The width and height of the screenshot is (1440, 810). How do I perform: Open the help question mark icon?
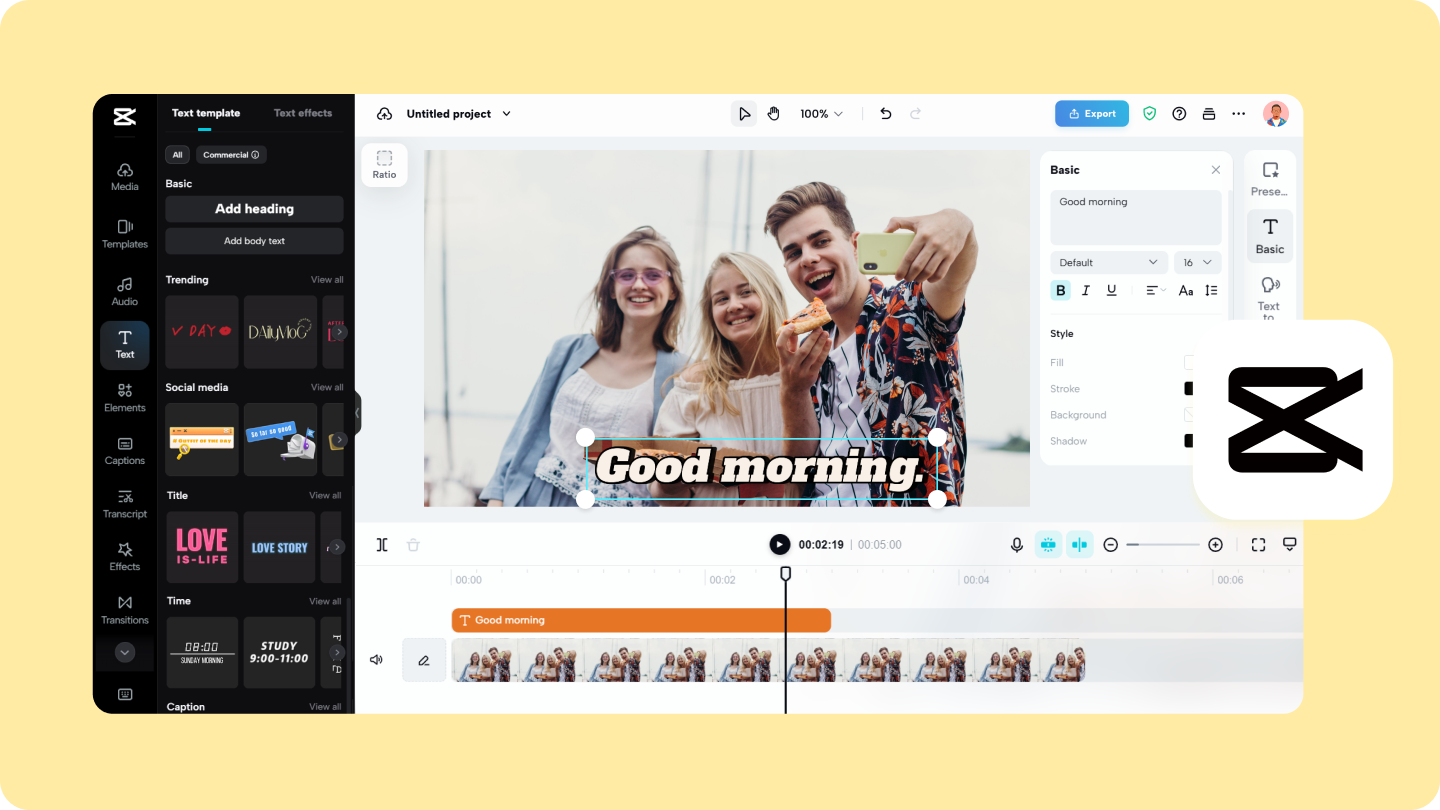(1179, 114)
